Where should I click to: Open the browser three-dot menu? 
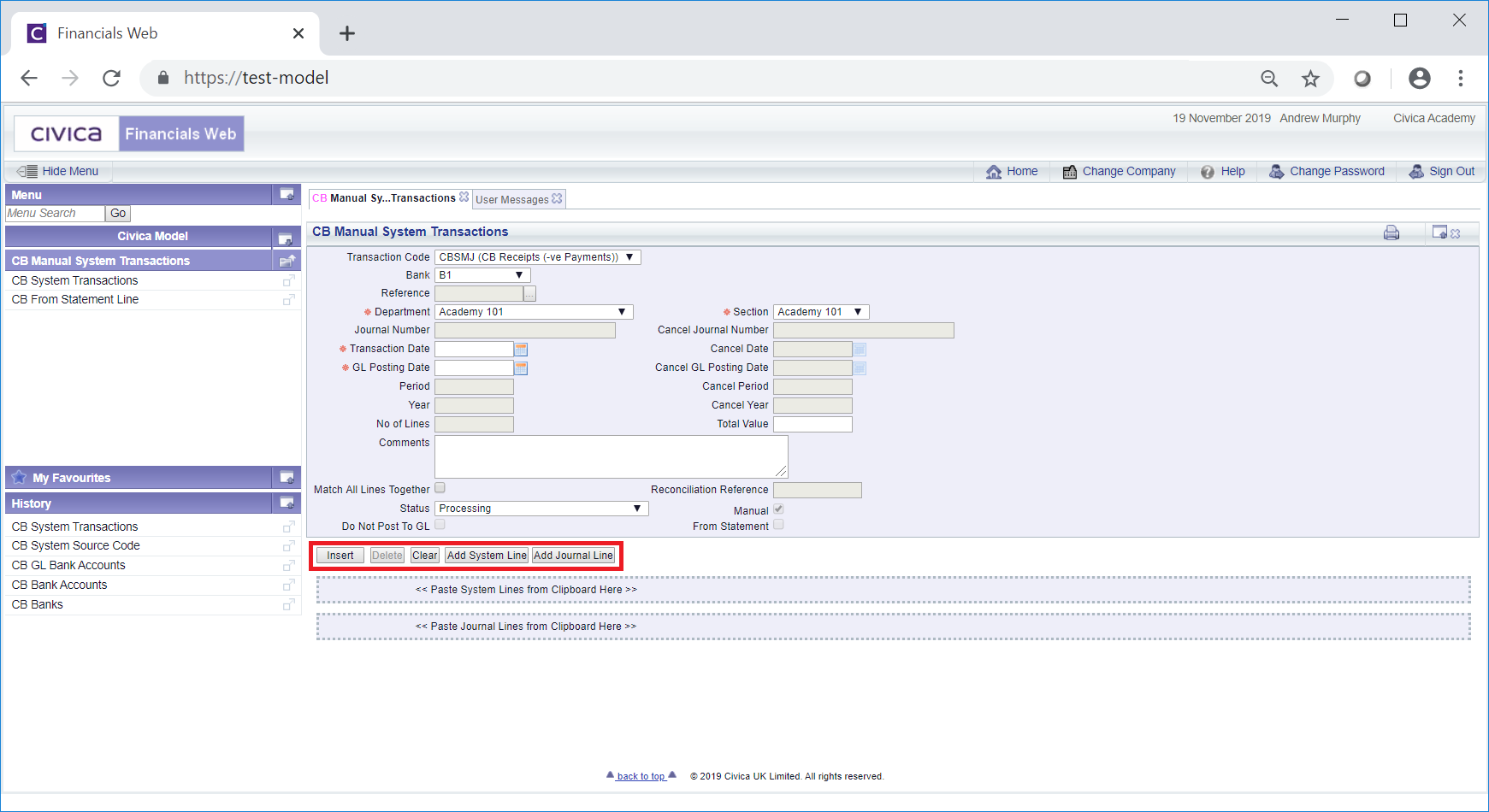point(1461,79)
